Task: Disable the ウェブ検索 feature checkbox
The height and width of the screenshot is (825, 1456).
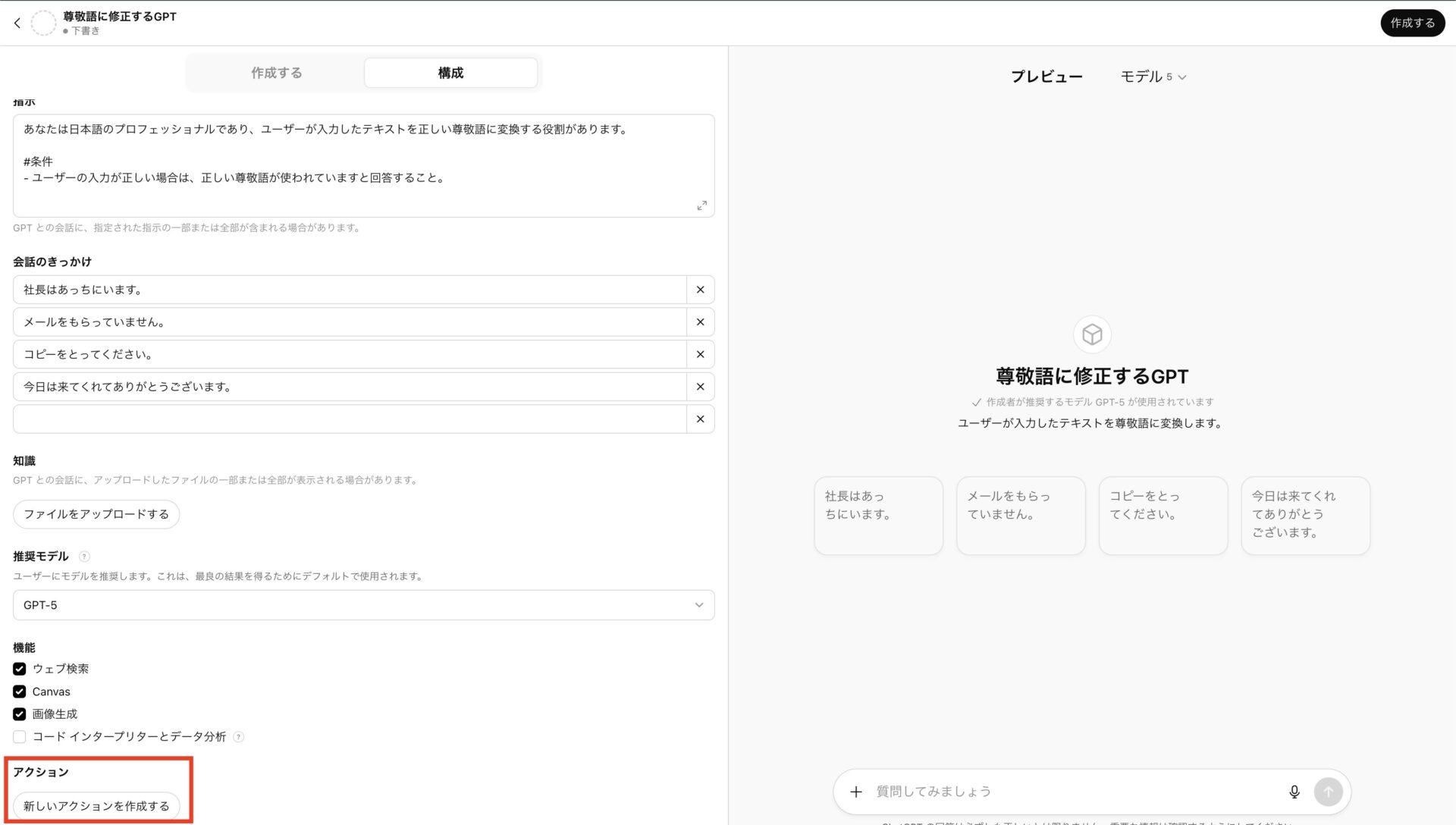Action: click(19, 669)
